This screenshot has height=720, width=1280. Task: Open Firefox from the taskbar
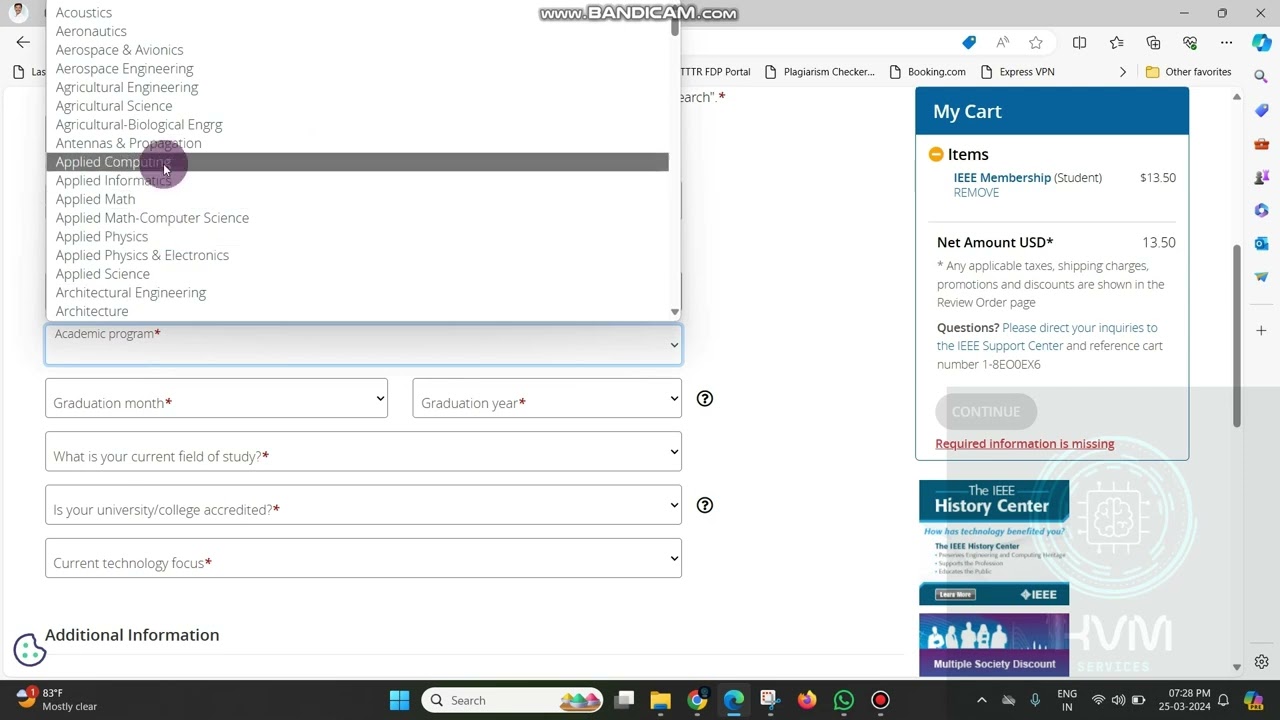tap(807, 700)
